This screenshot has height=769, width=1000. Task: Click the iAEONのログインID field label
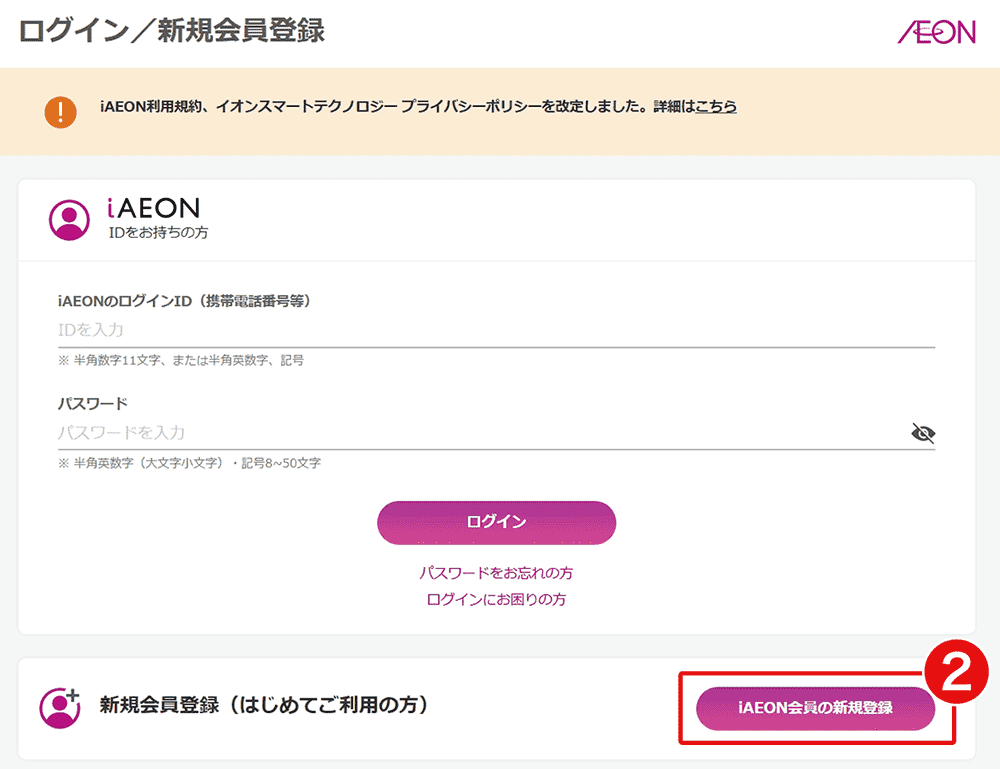tap(184, 301)
